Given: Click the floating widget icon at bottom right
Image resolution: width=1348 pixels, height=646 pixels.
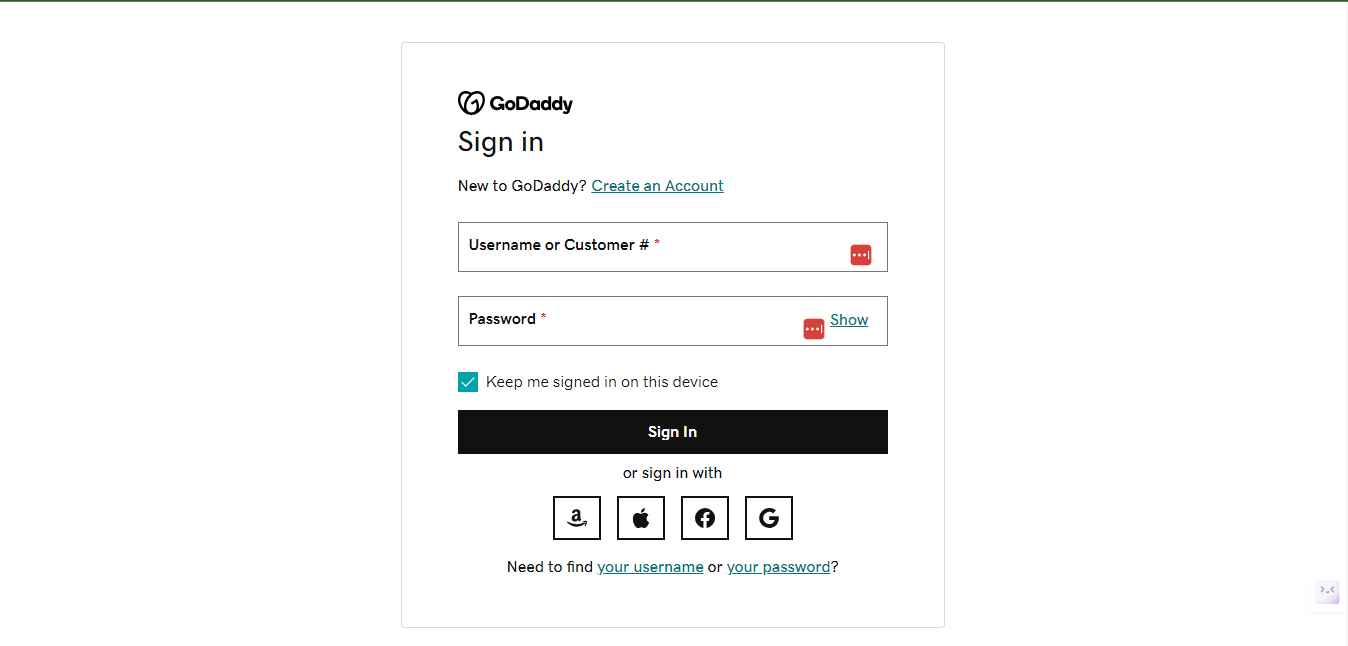Looking at the screenshot, I should tap(1327, 591).
